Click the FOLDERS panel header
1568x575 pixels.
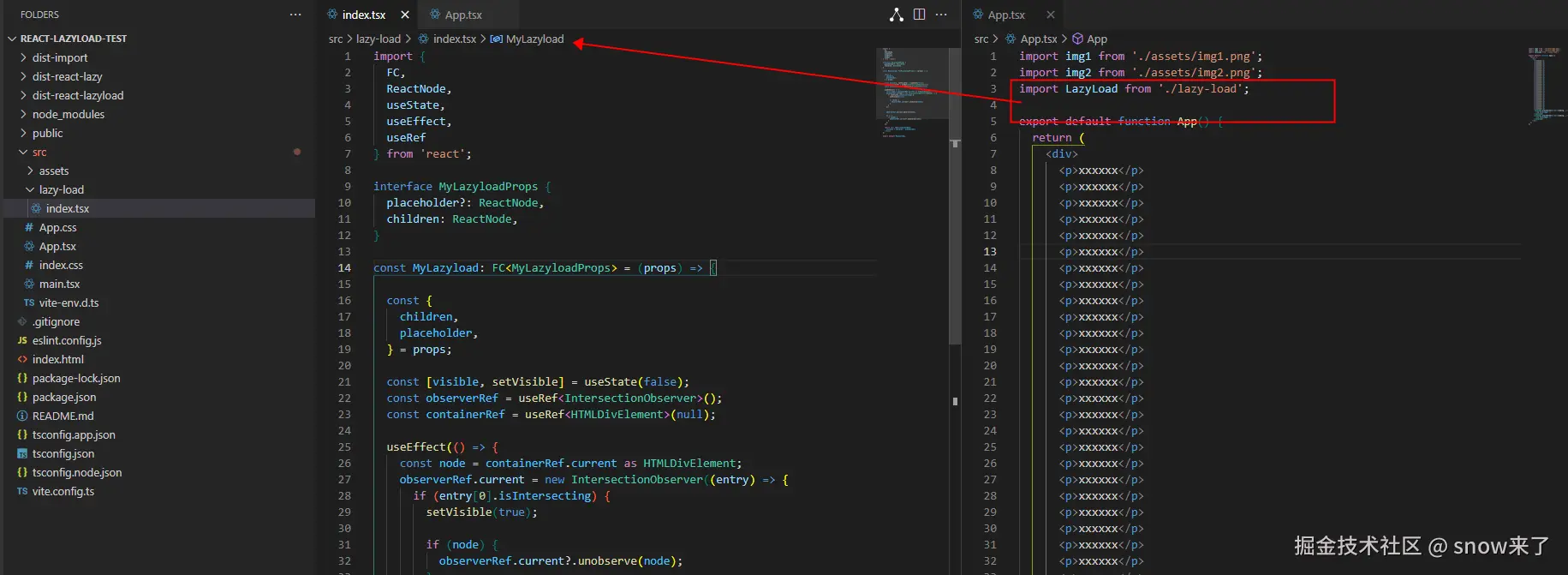(39, 15)
